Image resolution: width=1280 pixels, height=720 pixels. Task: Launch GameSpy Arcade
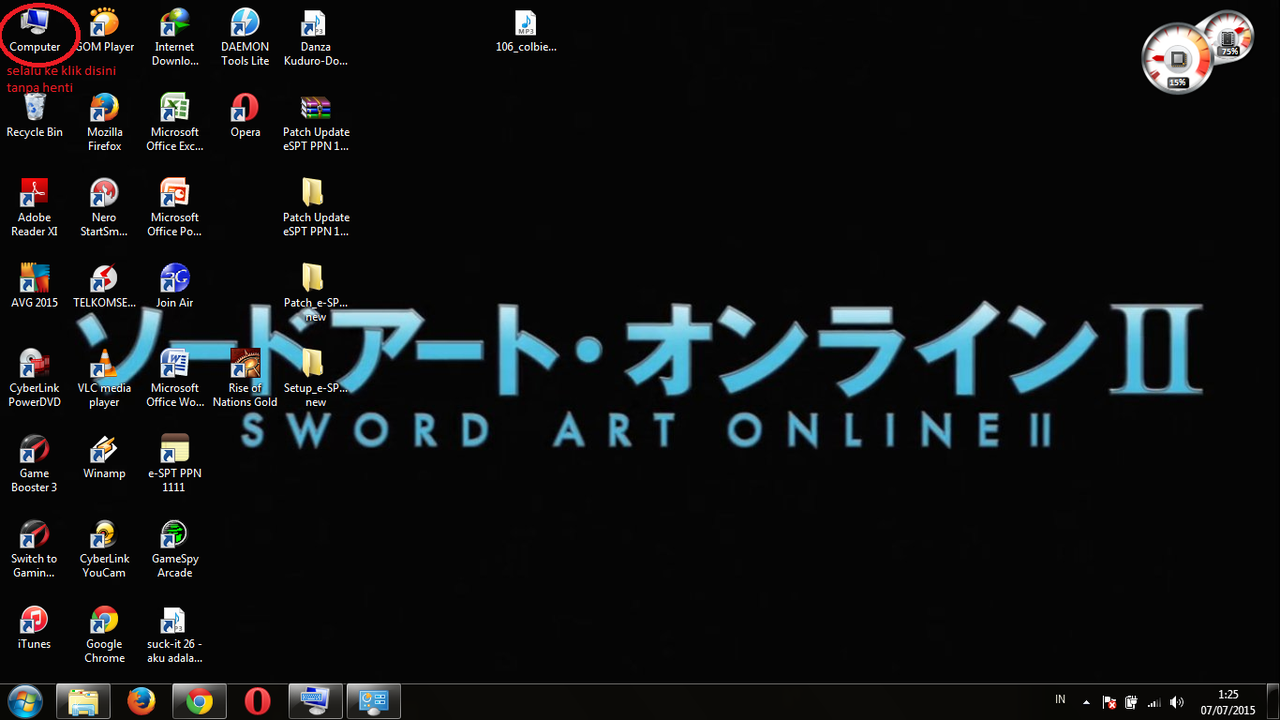175,548
